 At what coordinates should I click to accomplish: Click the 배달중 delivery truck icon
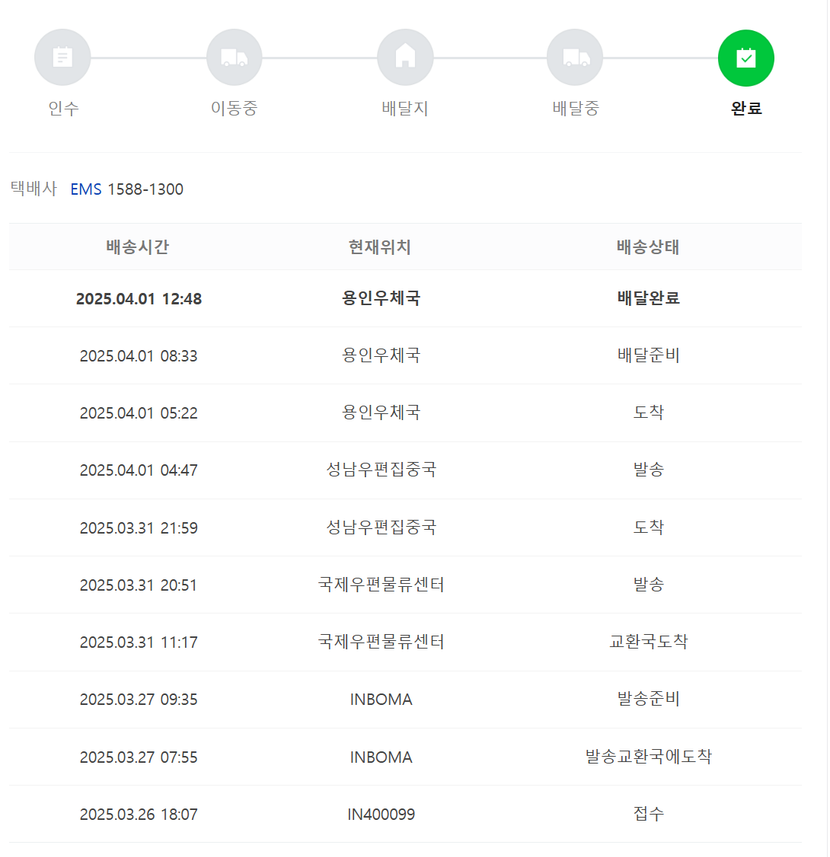click(x=575, y=57)
